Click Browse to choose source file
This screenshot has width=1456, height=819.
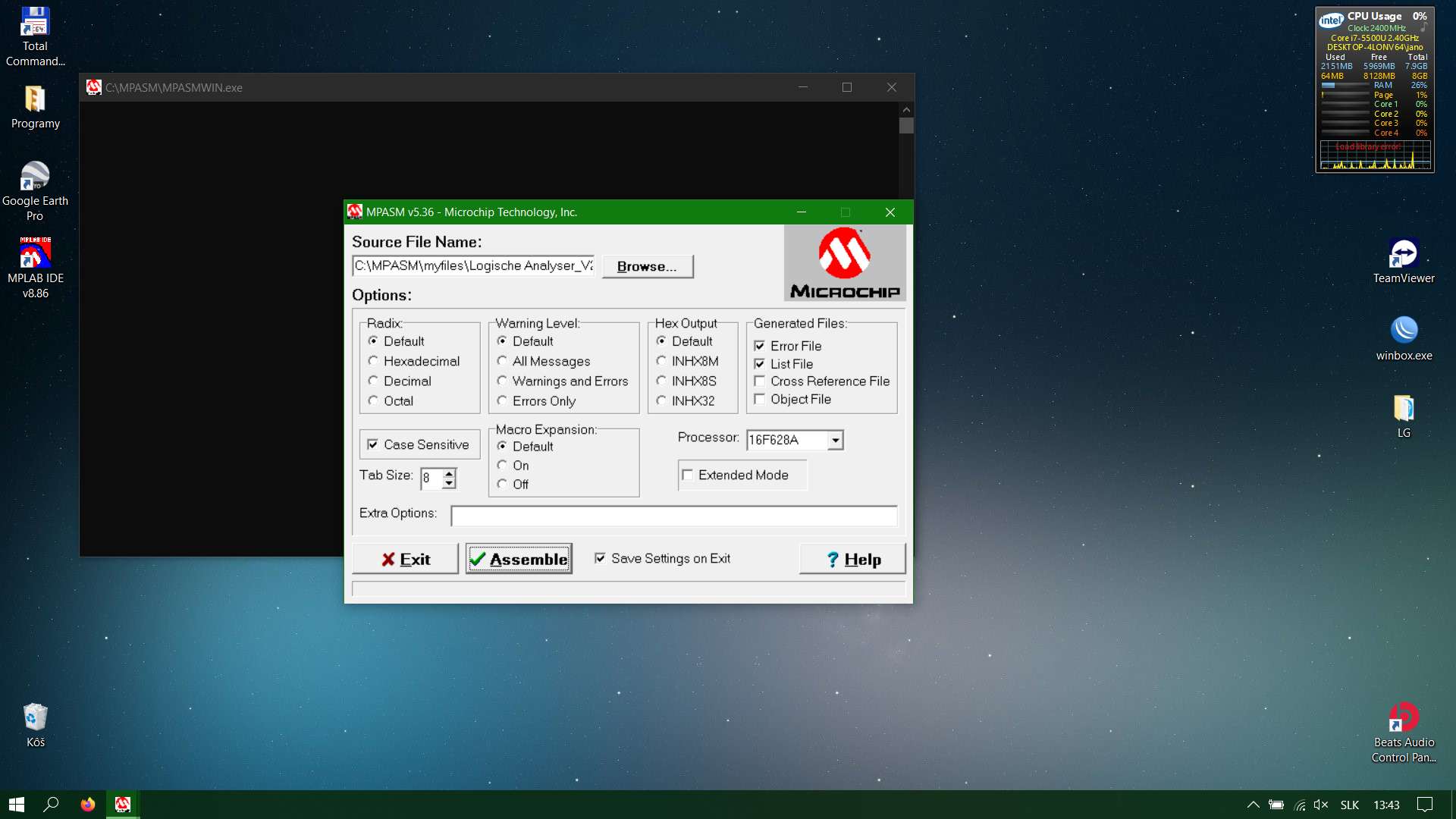[647, 266]
